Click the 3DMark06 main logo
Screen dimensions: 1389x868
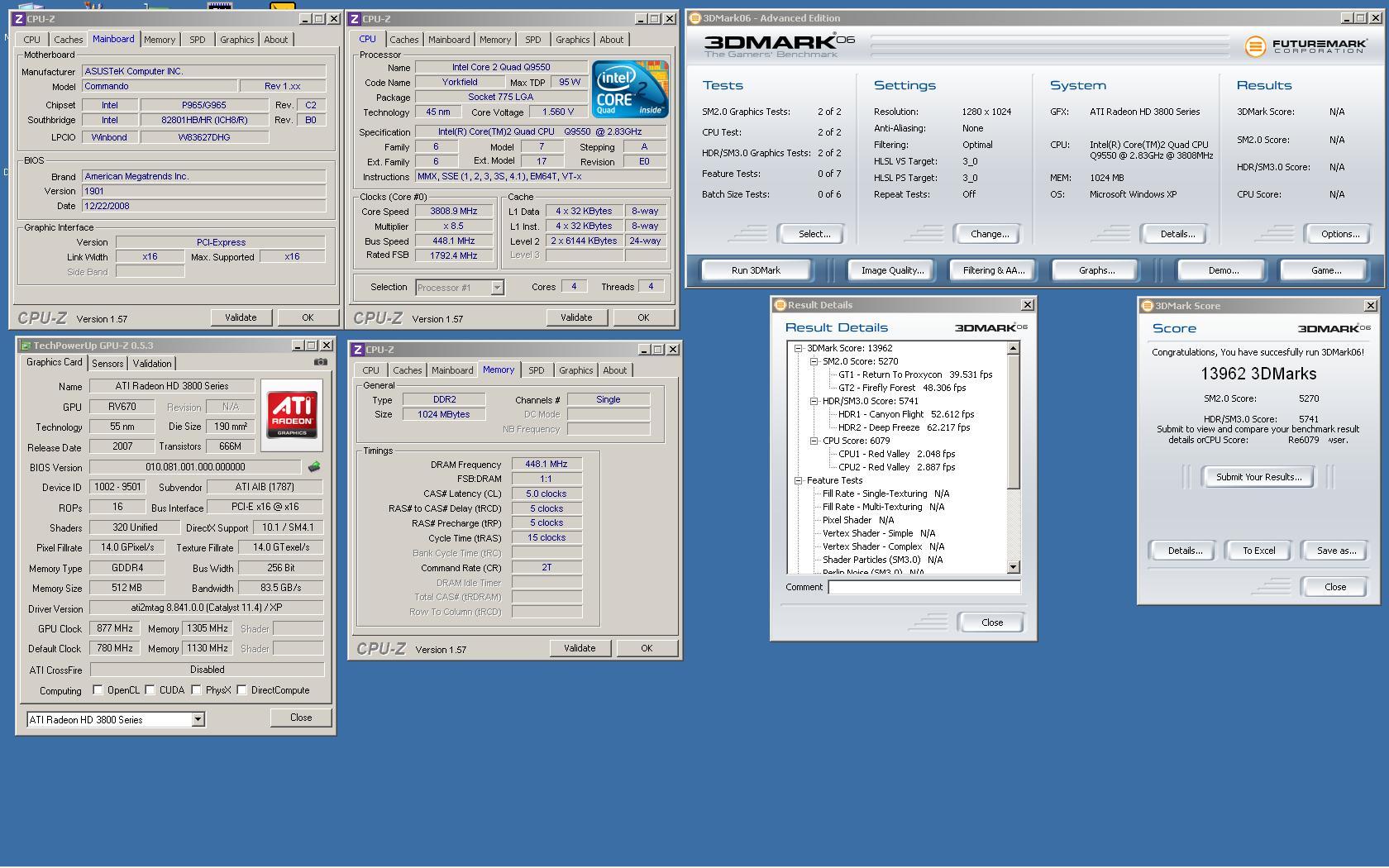[779, 45]
